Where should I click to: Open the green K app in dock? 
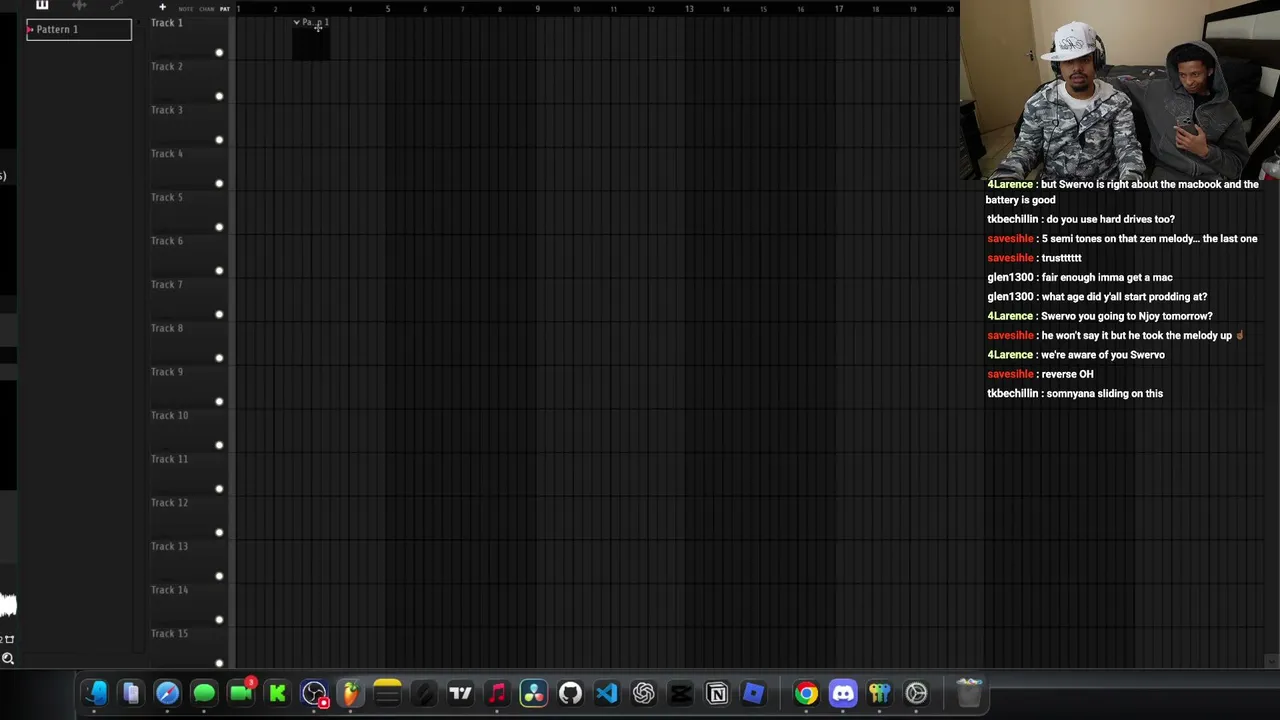pos(277,693)
